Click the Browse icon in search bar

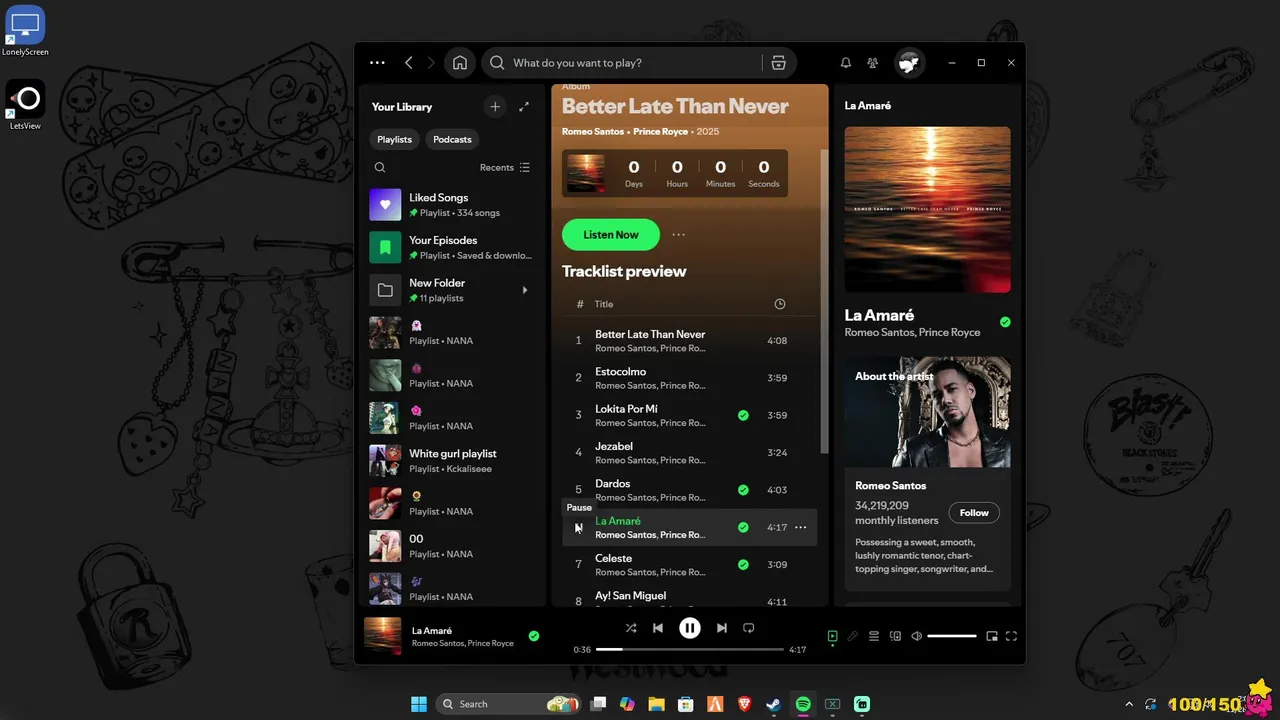click(778, 63)
